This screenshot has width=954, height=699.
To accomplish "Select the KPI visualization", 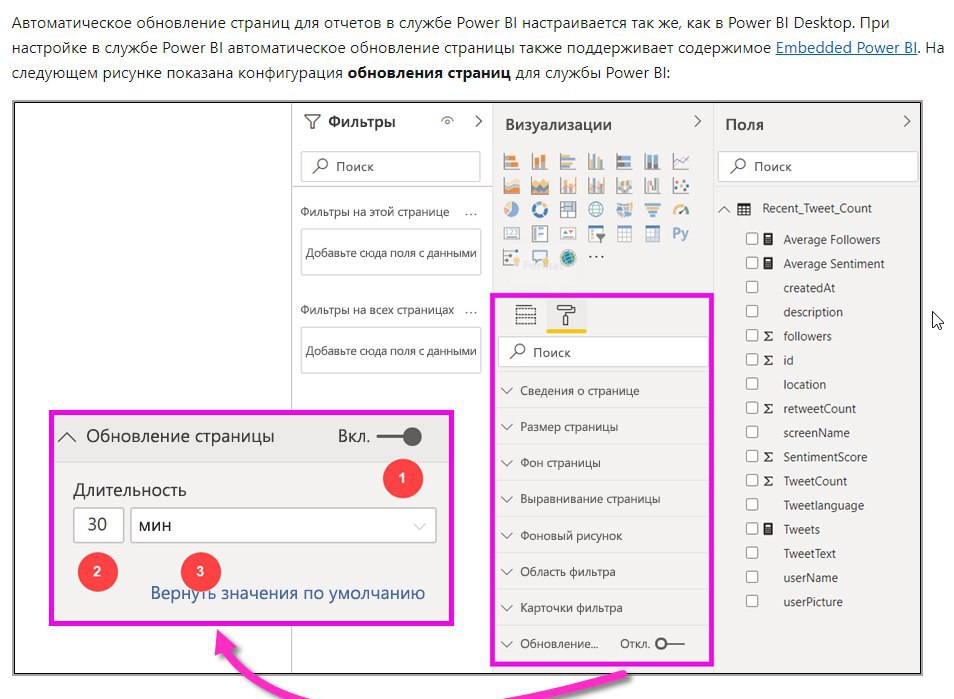I will pyautogui.click(x=568, y=234).
